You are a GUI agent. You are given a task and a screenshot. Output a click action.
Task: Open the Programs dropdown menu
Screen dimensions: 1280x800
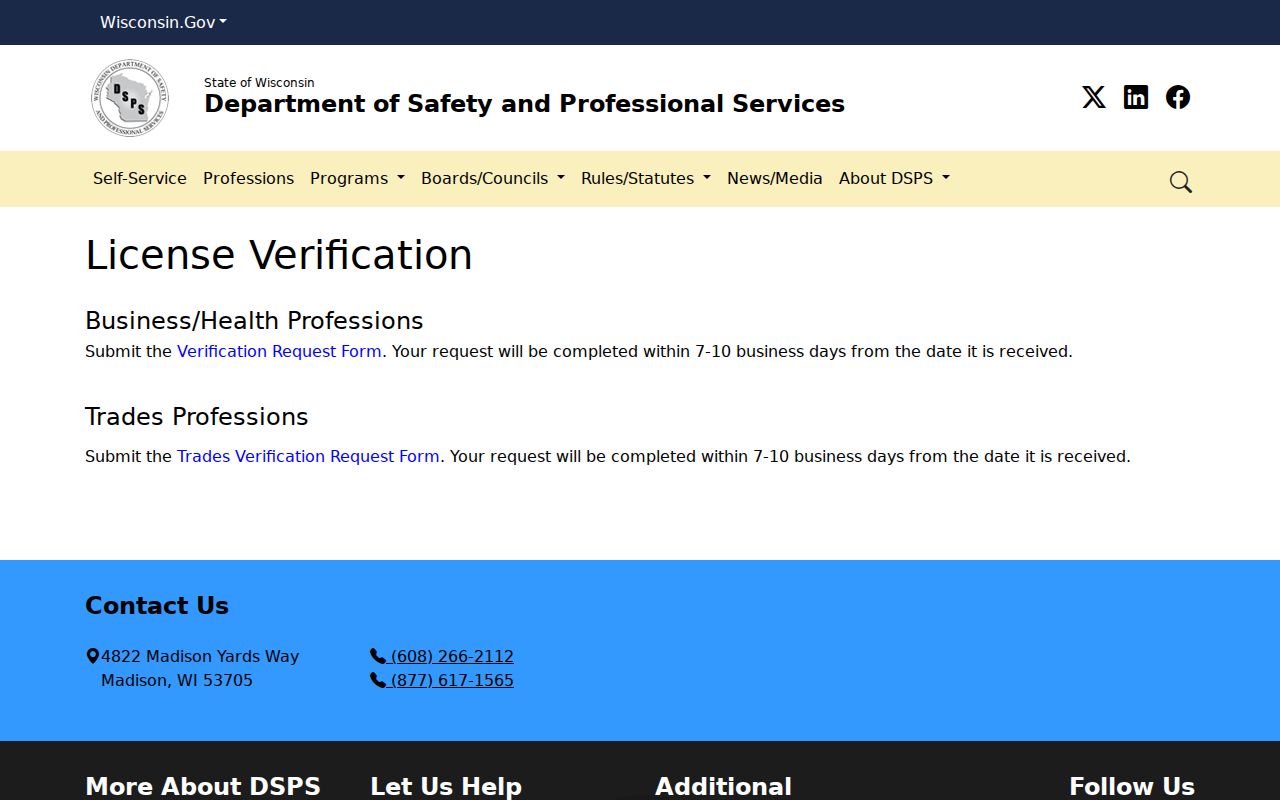click(357, 178)
